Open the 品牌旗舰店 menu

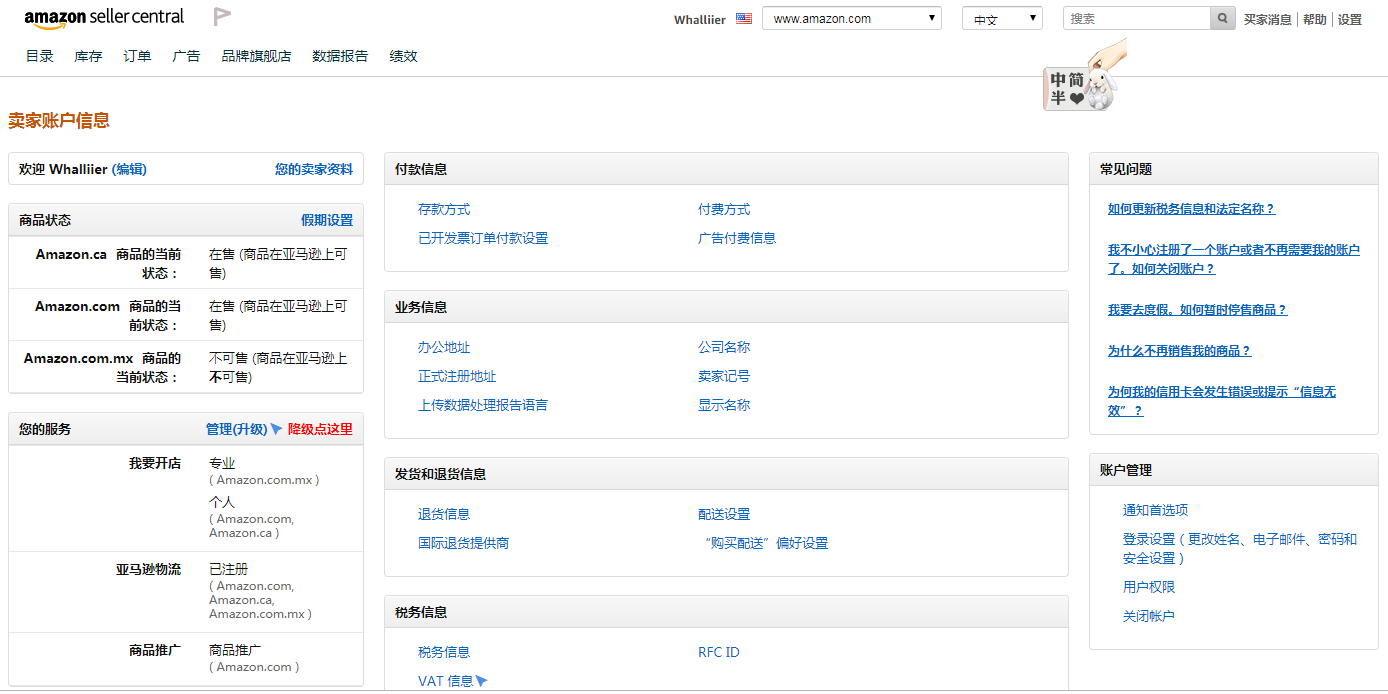point(256,56)
